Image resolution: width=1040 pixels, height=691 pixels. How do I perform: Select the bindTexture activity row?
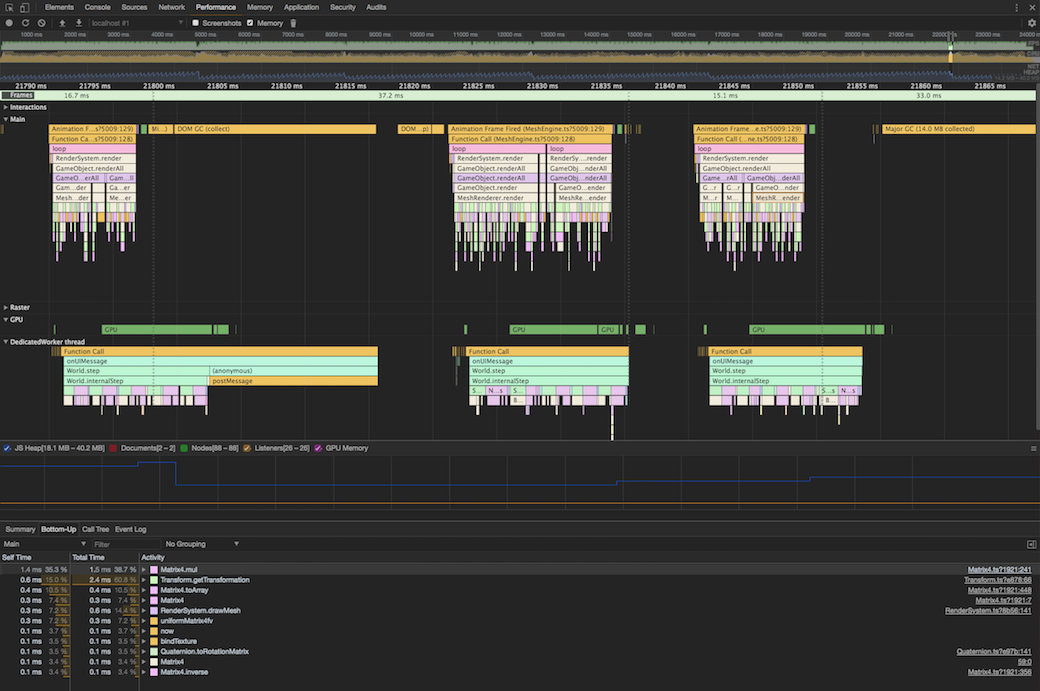(x=520, y=642)
